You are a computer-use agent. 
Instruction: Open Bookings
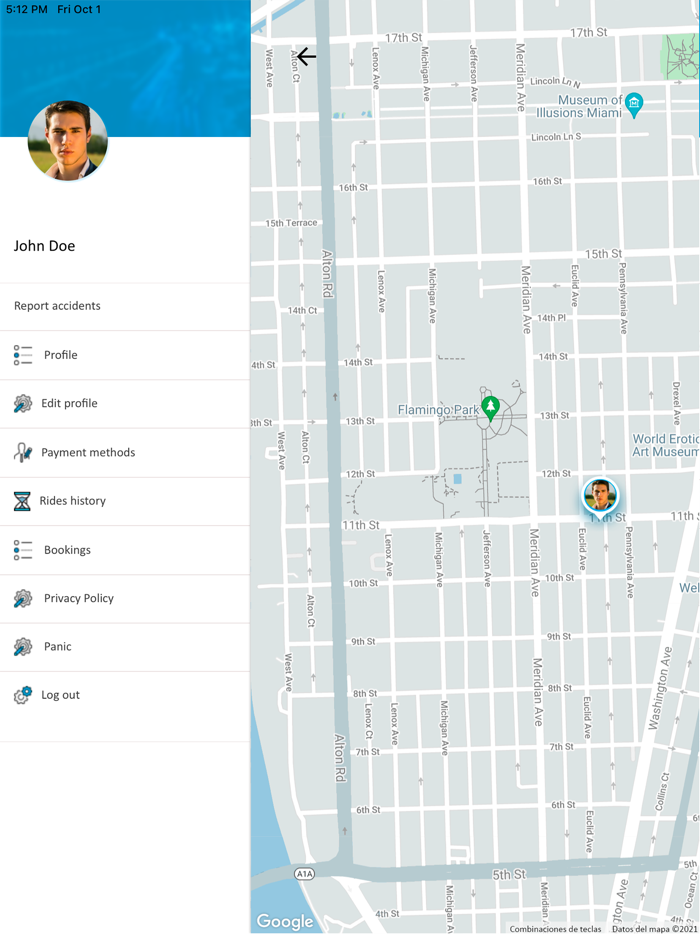(125, 550)
